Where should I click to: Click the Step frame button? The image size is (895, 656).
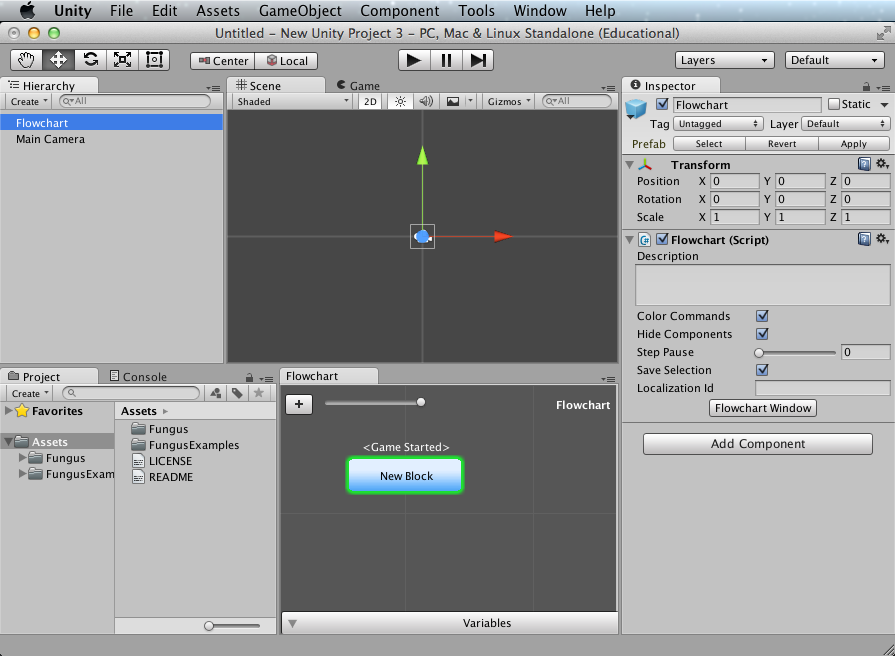click(478, 60)
